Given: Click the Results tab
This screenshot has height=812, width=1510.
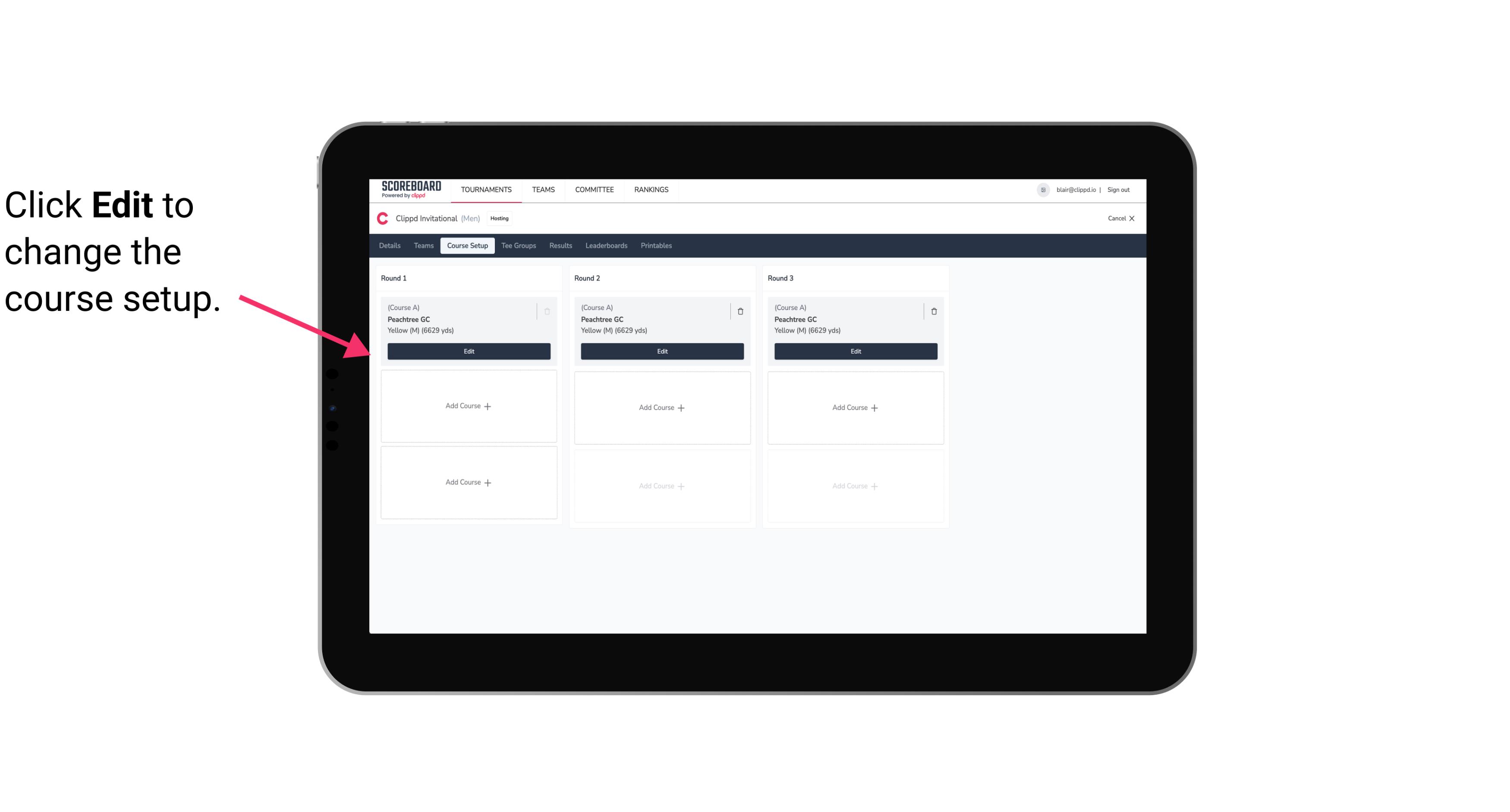Looking at the screenshot, I should tap(561, 245).
